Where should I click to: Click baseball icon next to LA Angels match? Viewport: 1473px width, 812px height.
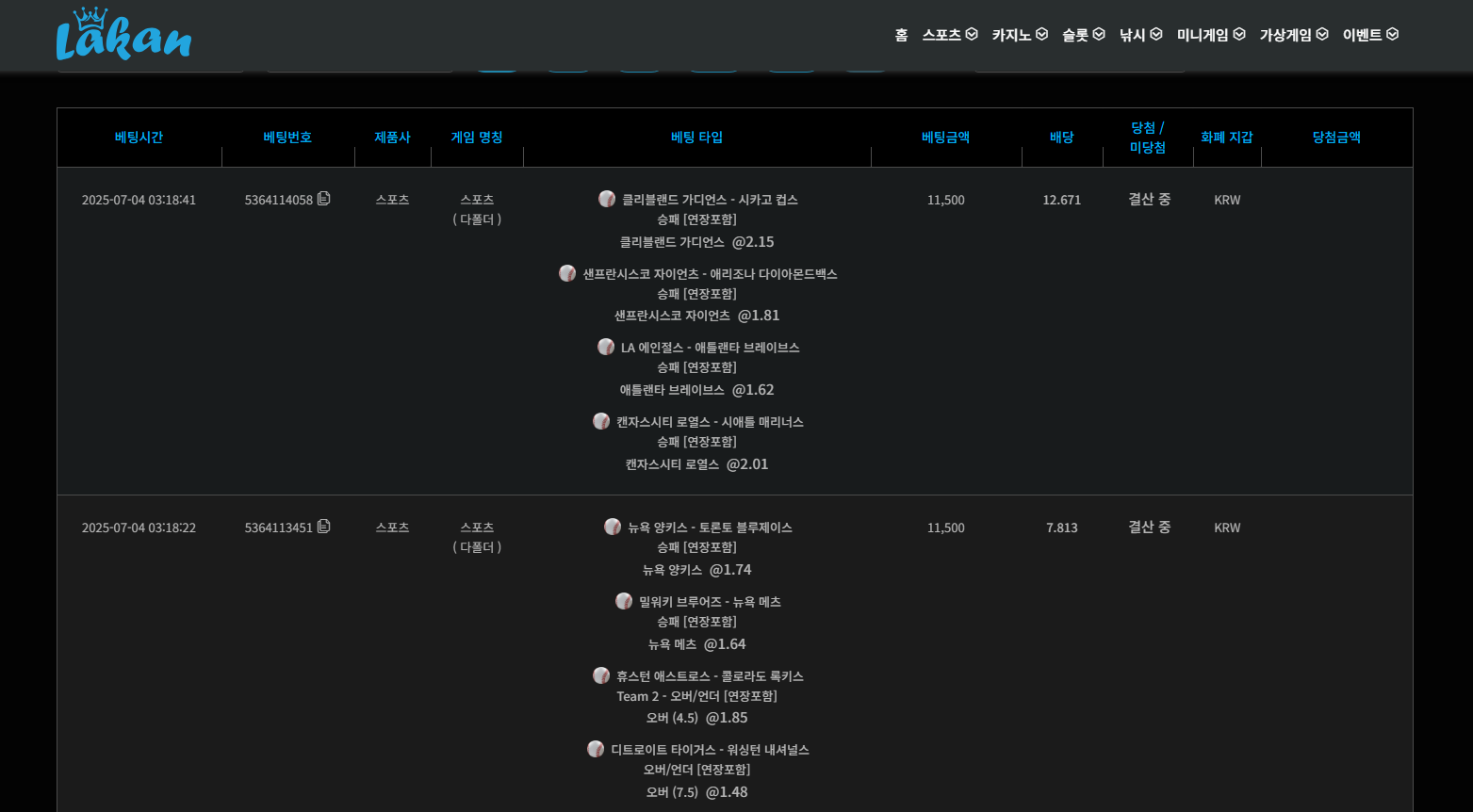tap(606, 347)
